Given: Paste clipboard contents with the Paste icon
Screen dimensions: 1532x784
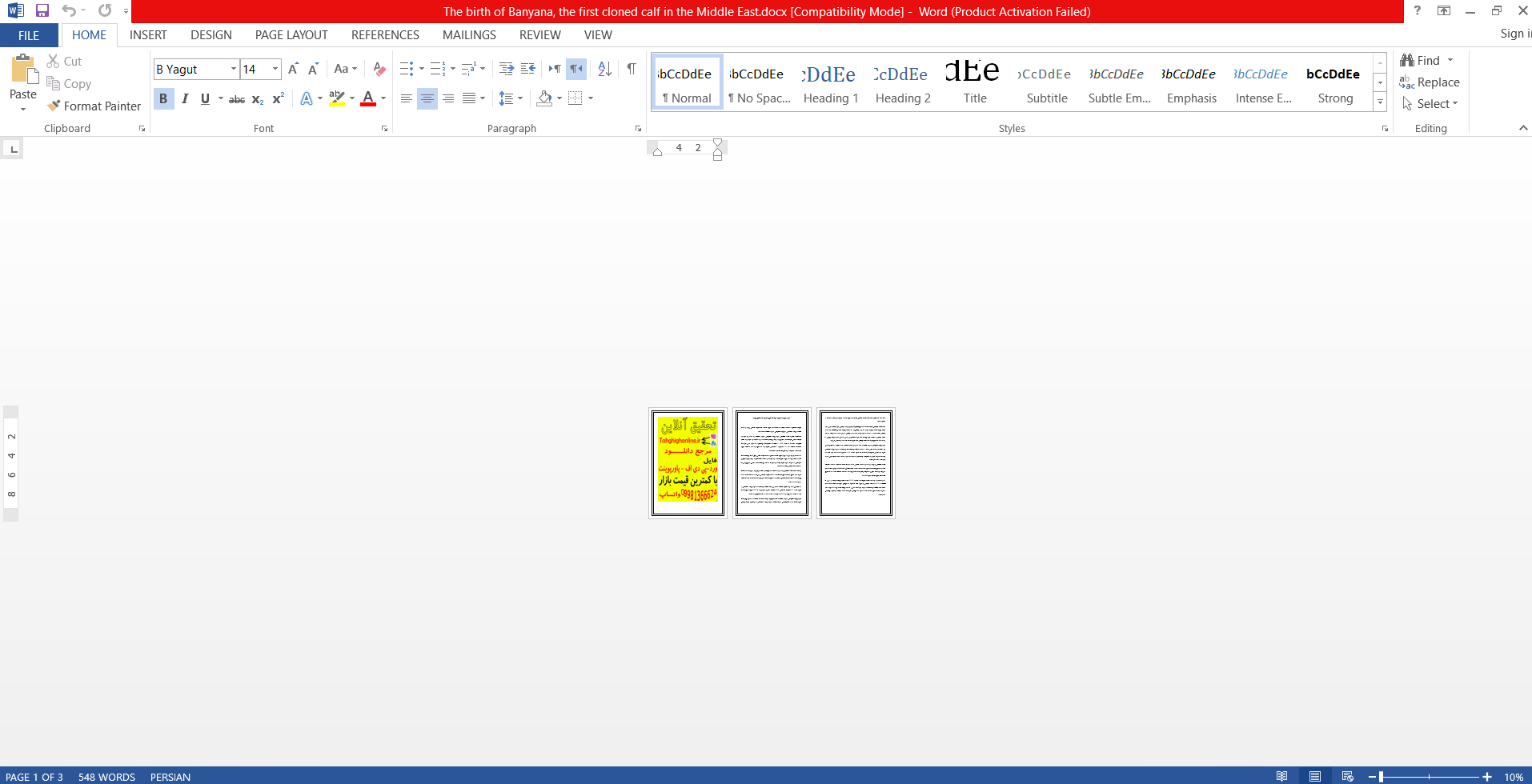Looking at the screenshot, I should click(23, 70).
